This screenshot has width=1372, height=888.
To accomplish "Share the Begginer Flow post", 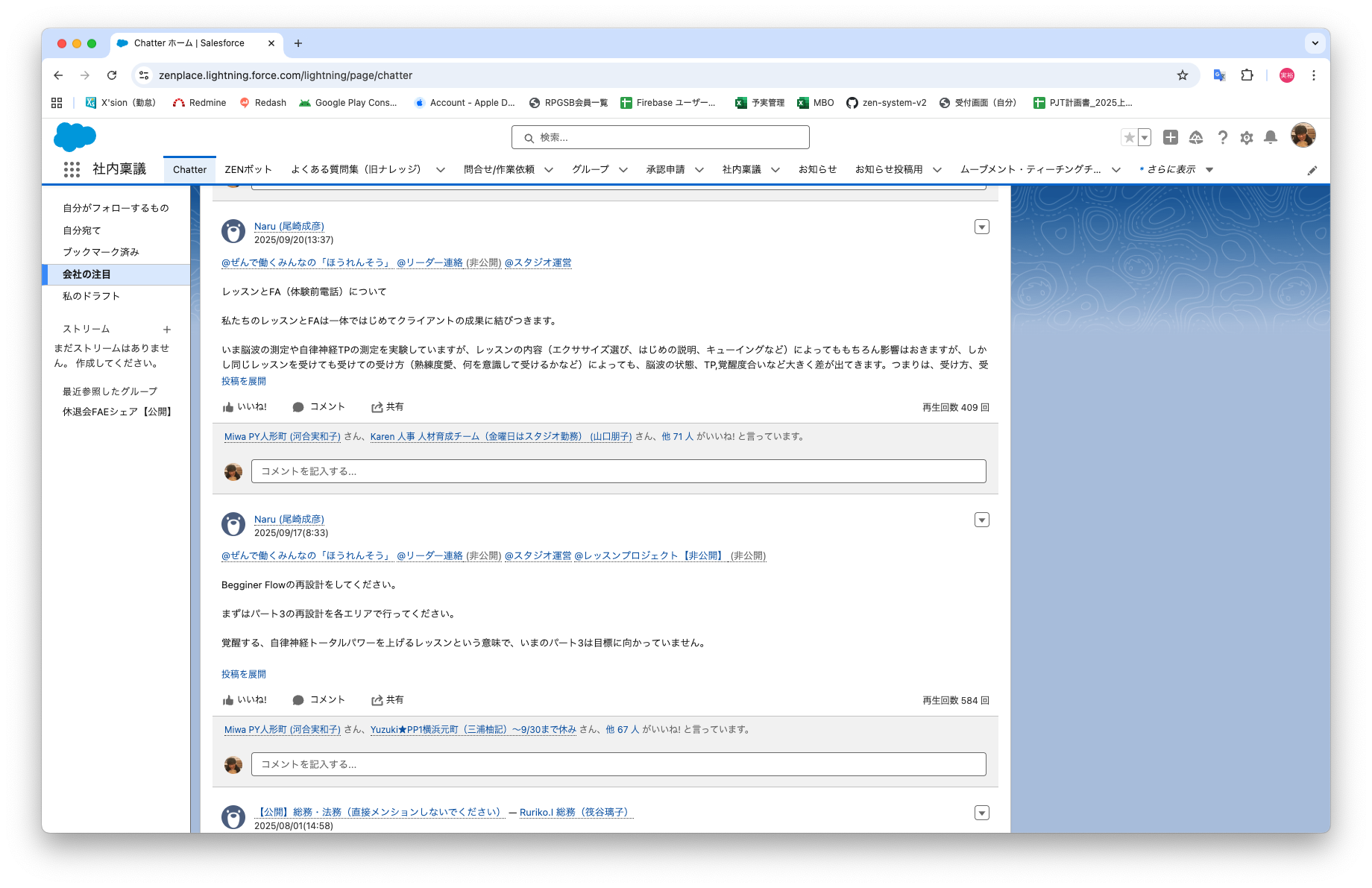I will click(x=388, y=700).
